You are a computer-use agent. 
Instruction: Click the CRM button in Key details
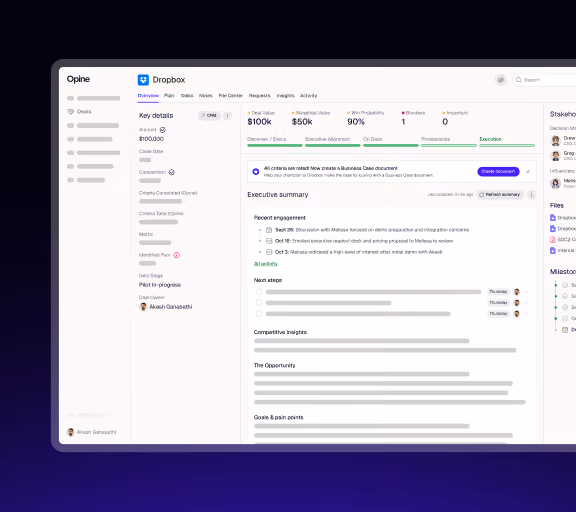[209, 116]
